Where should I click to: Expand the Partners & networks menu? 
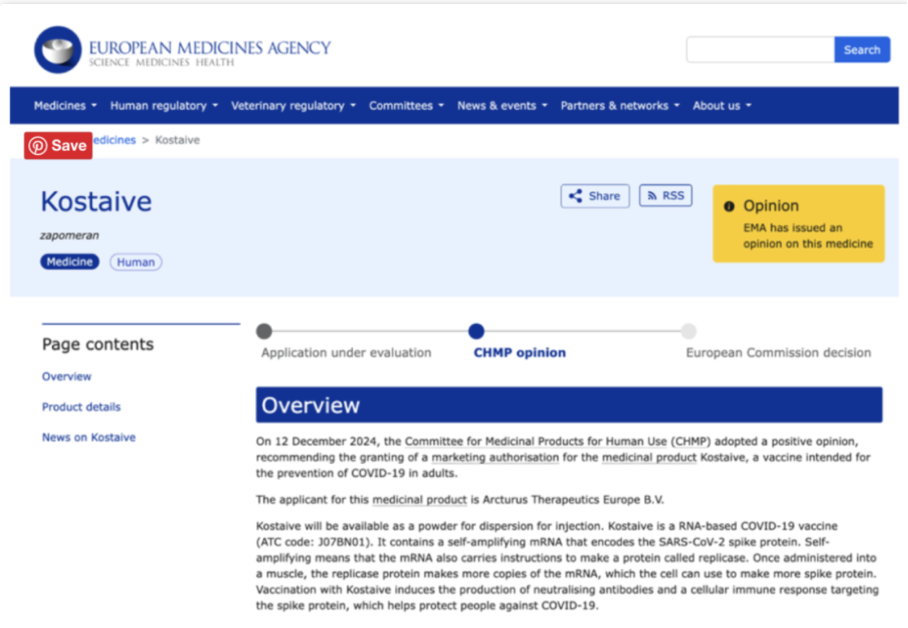click(x=620, y=105)
